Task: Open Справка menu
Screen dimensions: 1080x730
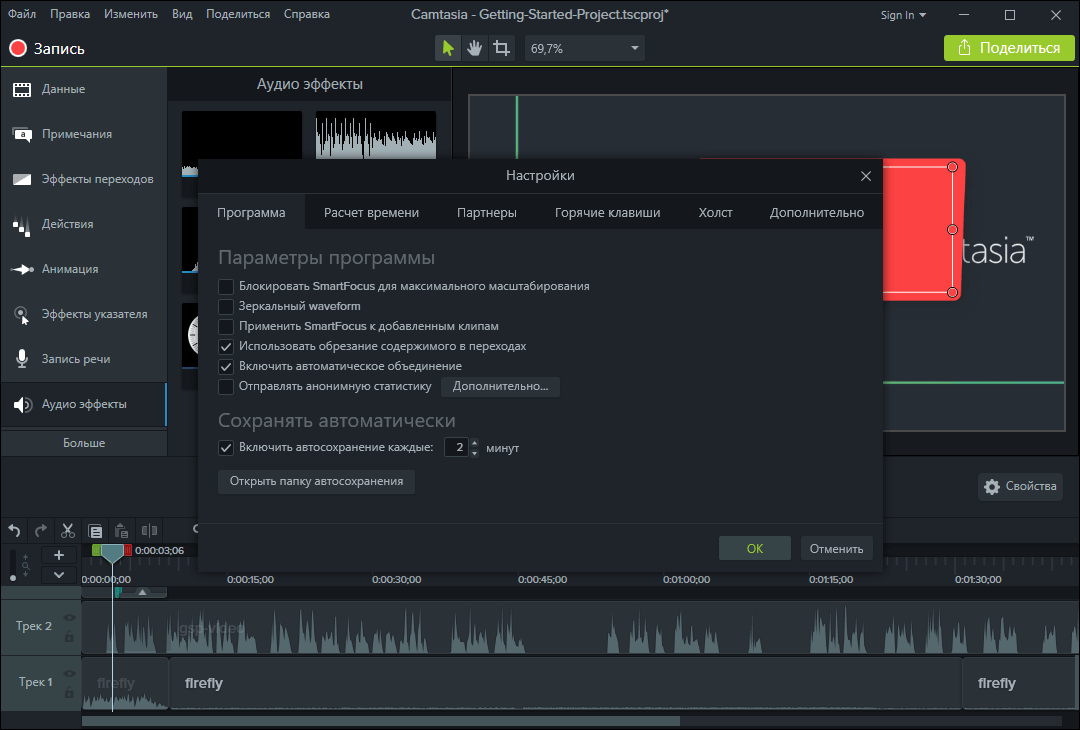Action: [307, 14]
